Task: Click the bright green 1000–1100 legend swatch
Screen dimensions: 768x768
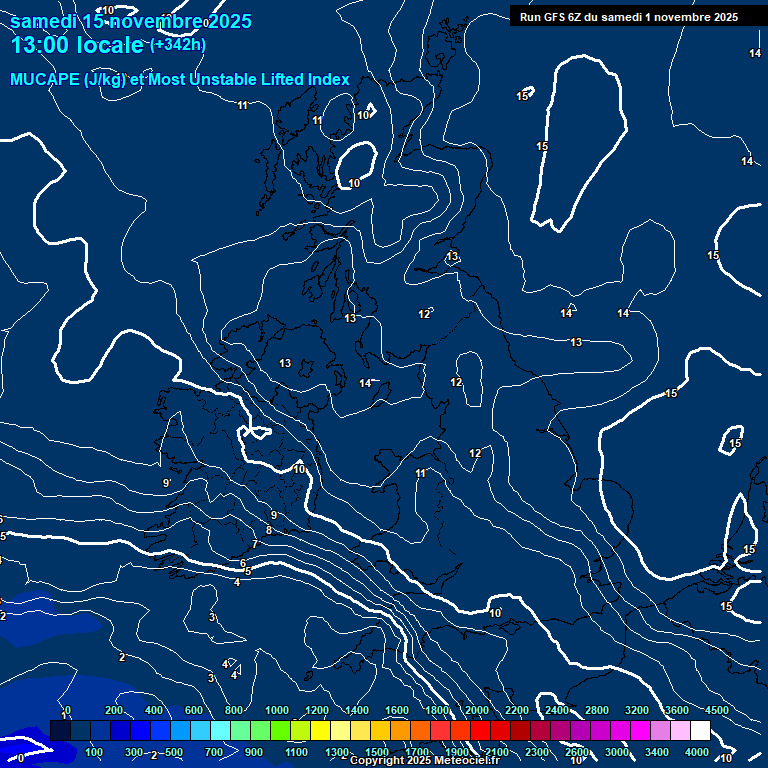Action: tap(280, 730)
